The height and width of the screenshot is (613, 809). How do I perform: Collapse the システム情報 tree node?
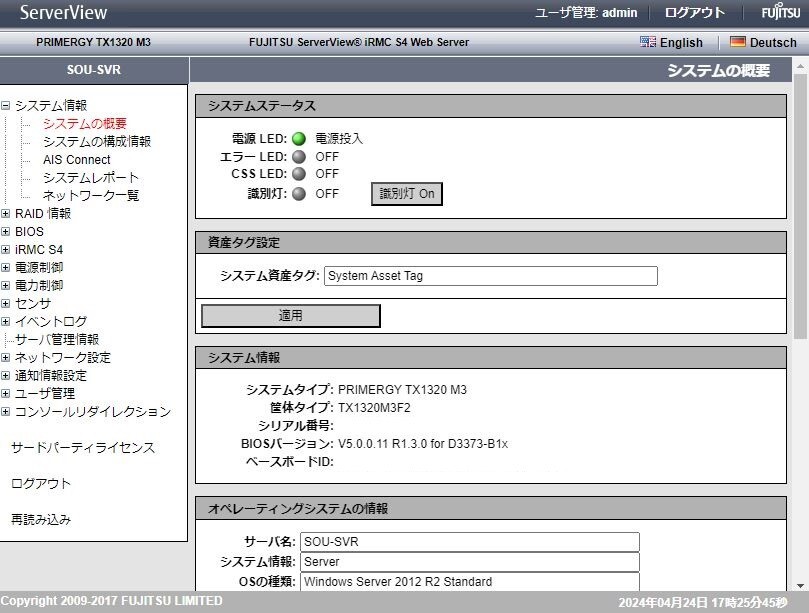point(5,106)
